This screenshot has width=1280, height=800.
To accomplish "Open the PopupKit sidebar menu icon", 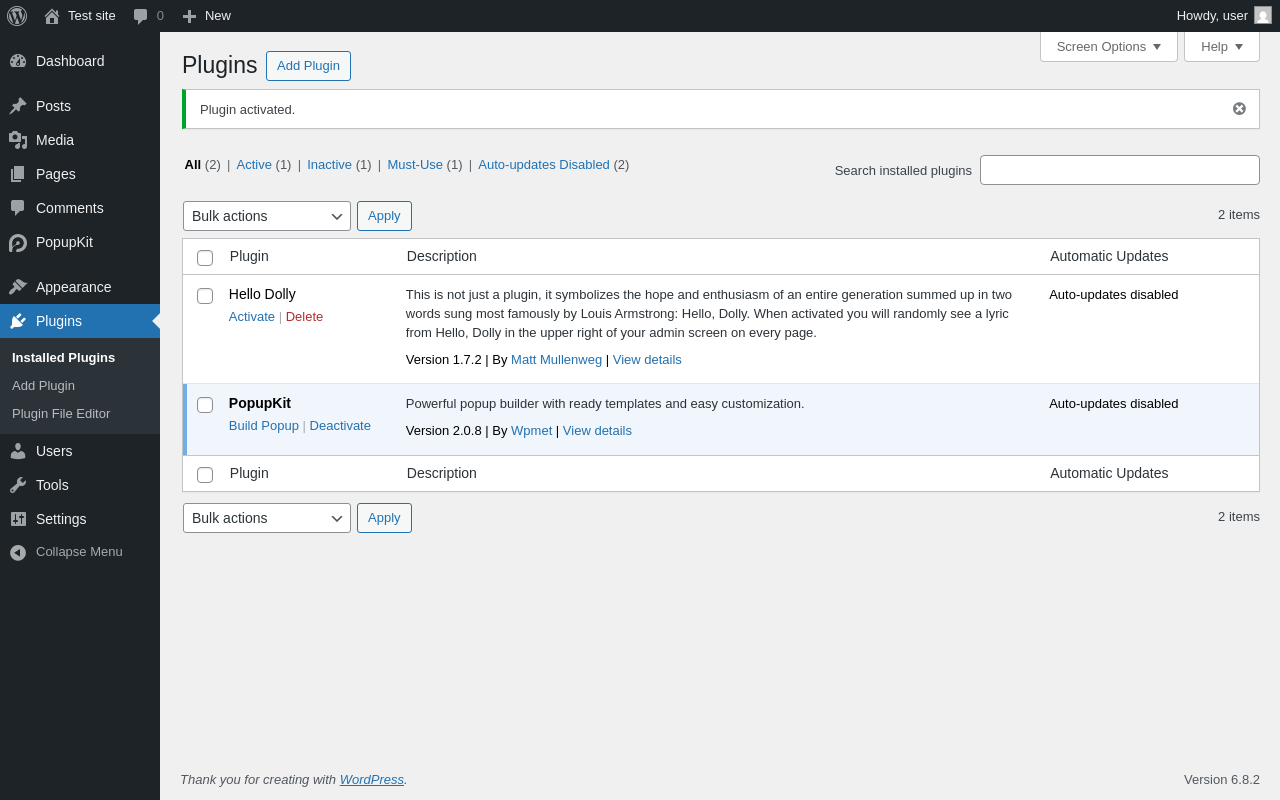I will pos(18,243).
